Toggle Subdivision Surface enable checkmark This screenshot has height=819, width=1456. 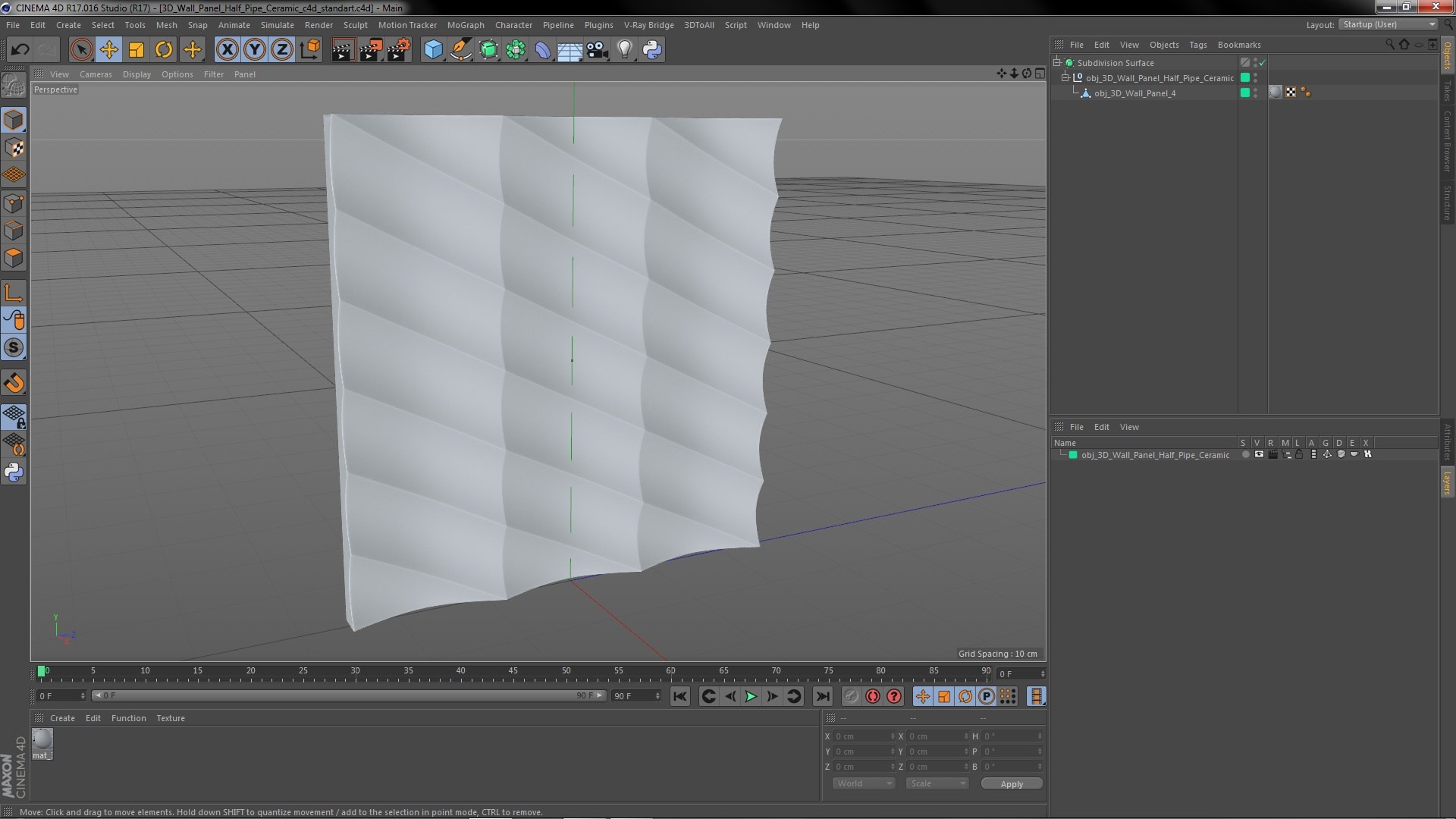[1263, 63]
